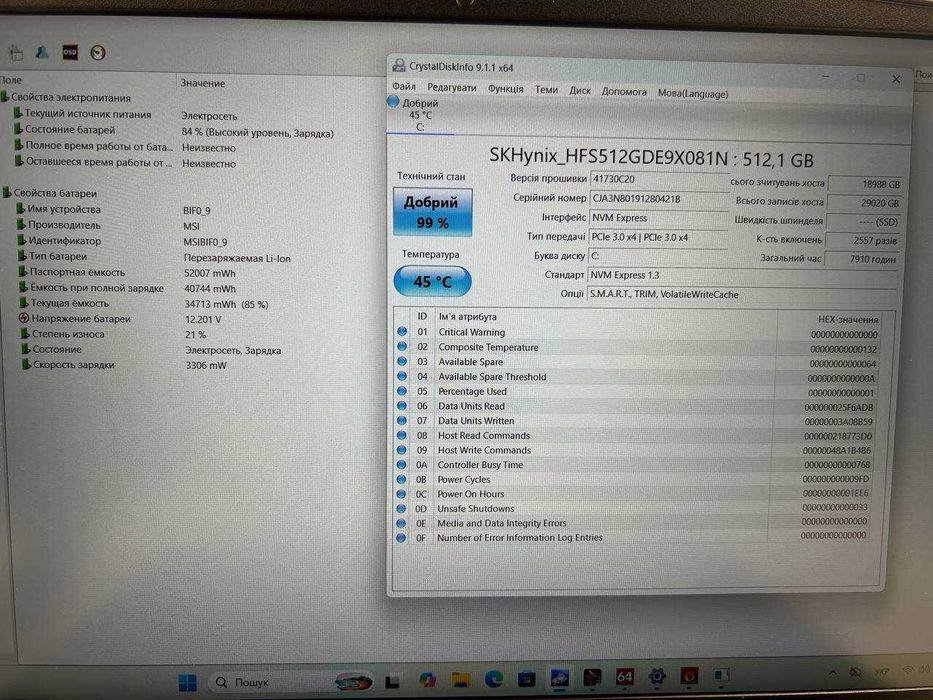Click blue status dot for Composite Temperature

click(402, 346)
